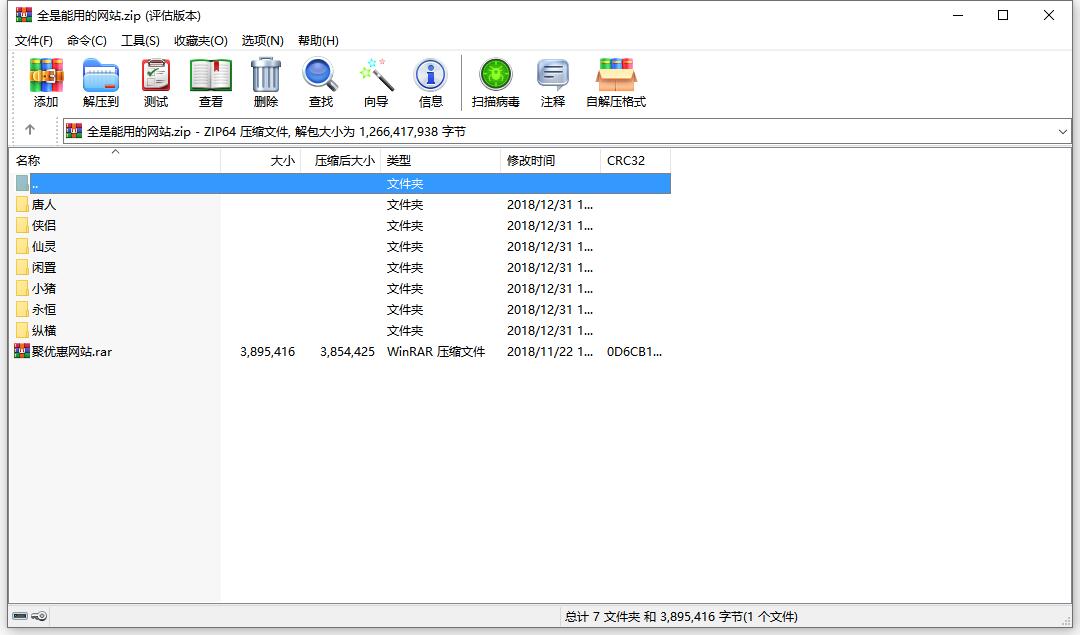
Task: Show archive 信息 (Info) icon
Action: point(431,82)
